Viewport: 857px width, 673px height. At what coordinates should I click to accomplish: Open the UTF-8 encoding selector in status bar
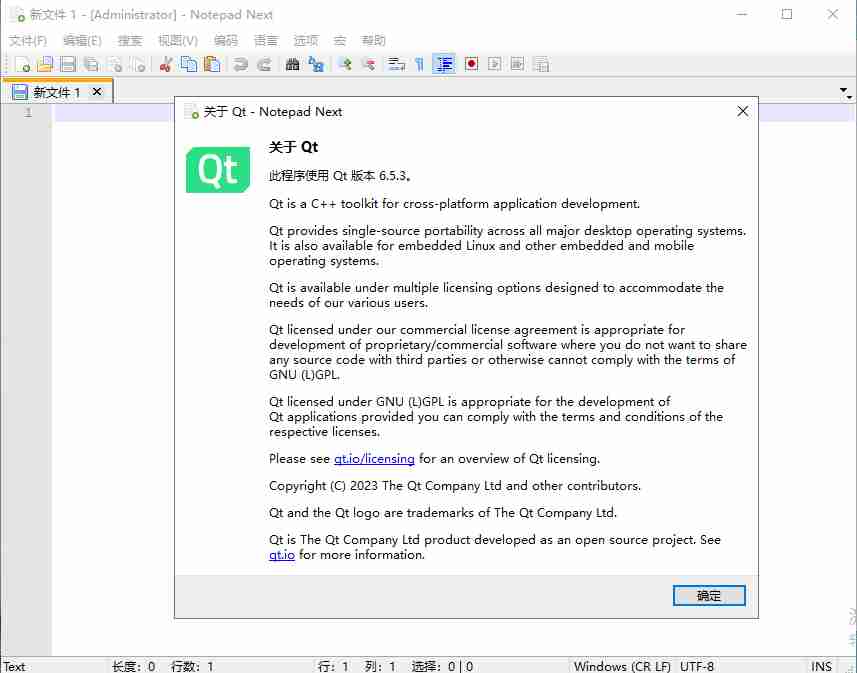point(697,666)
